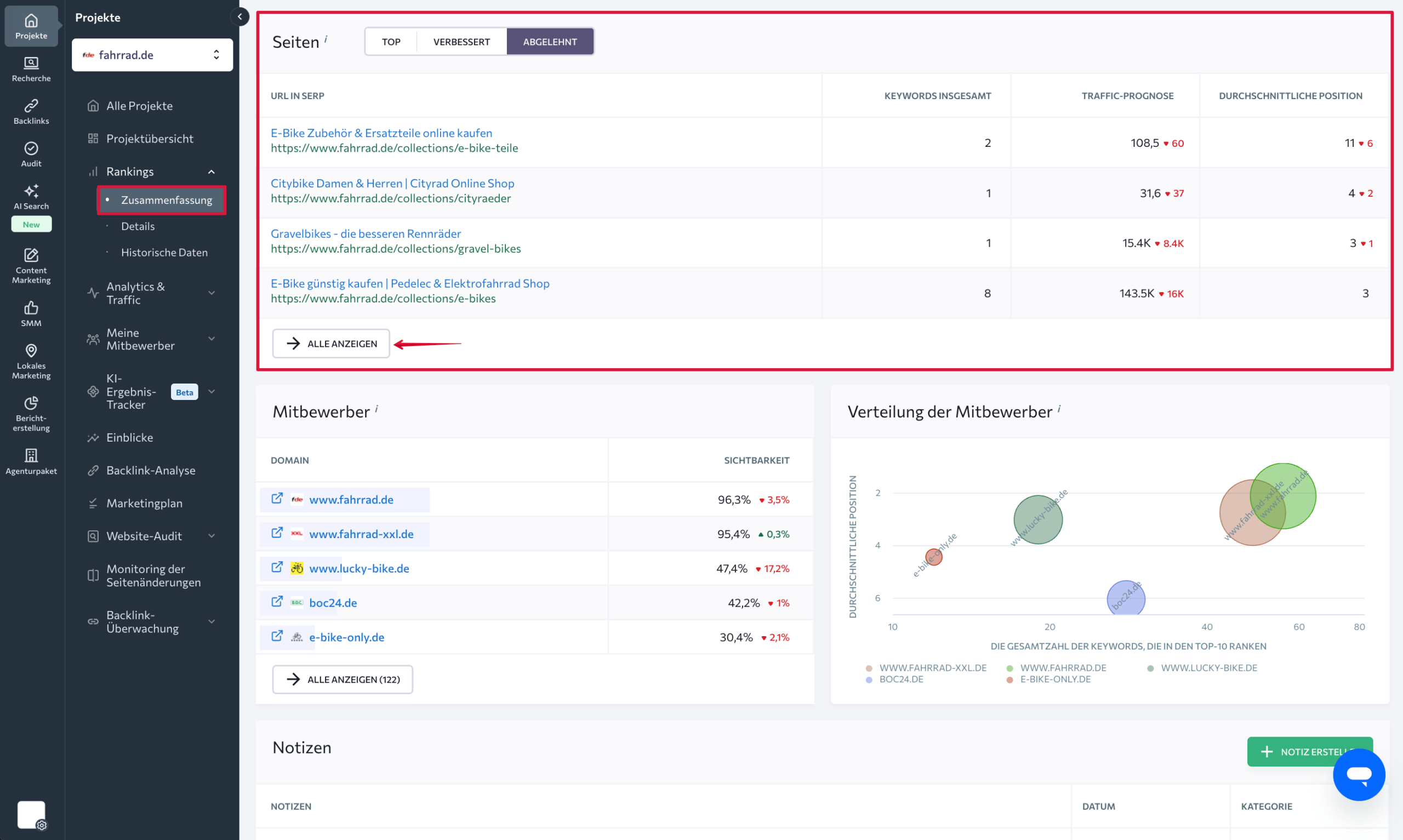Open E-Bike günstig kaufen Pedelec link
This screenshot has height=840, width=1403.
coord(410,283)
